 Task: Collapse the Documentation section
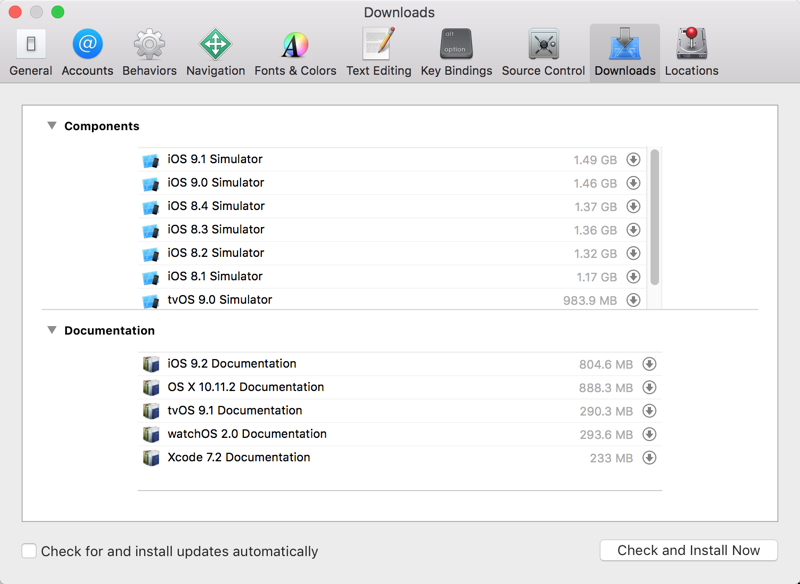click(52, 330)
